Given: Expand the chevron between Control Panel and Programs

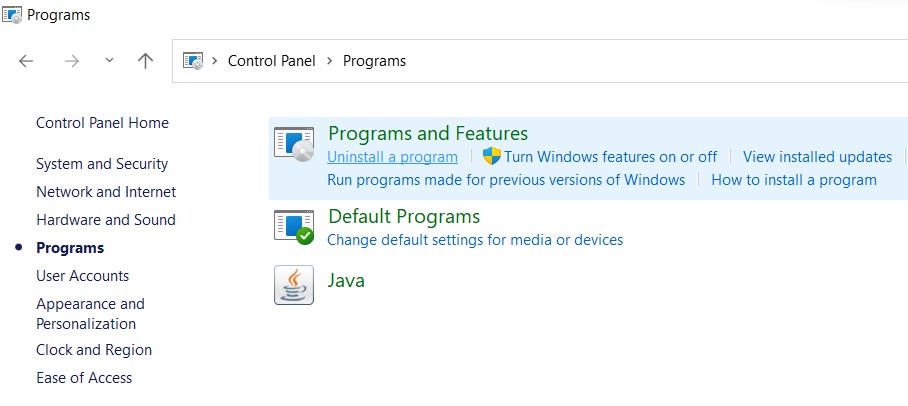Looking at the screenshot, I should click(x=330, y=61).
